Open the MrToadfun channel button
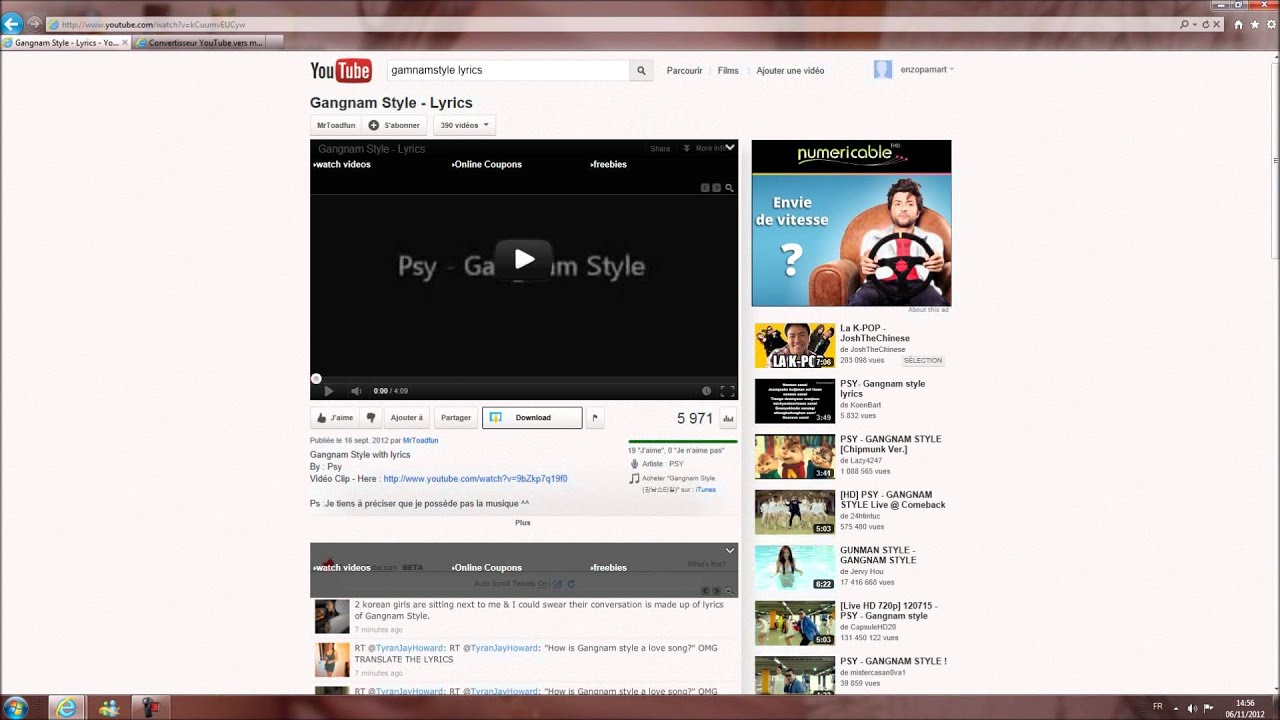 pyautogui.click(x=336, y=125)
